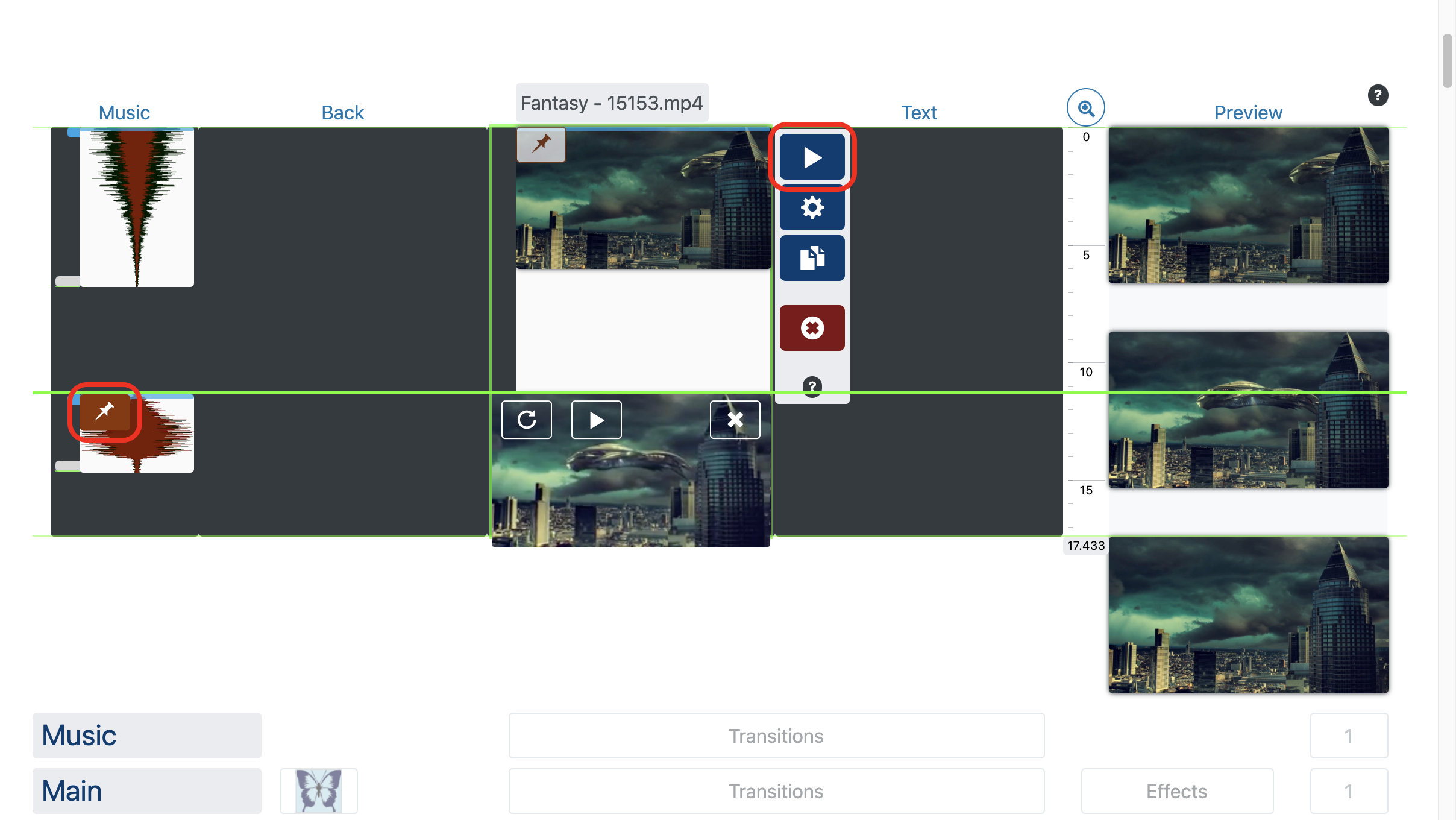Open clip settings gear menu
1456x820 pixels.
(812, 208)
